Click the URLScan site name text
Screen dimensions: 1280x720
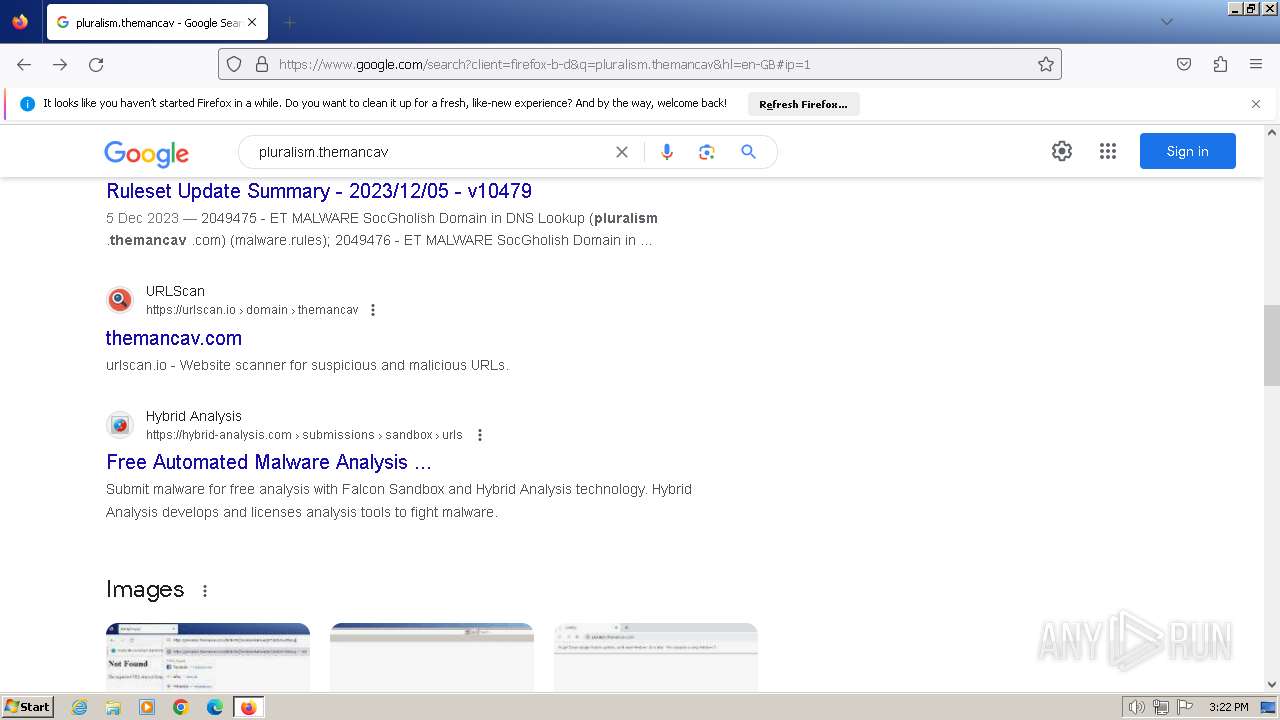(175, 291)
